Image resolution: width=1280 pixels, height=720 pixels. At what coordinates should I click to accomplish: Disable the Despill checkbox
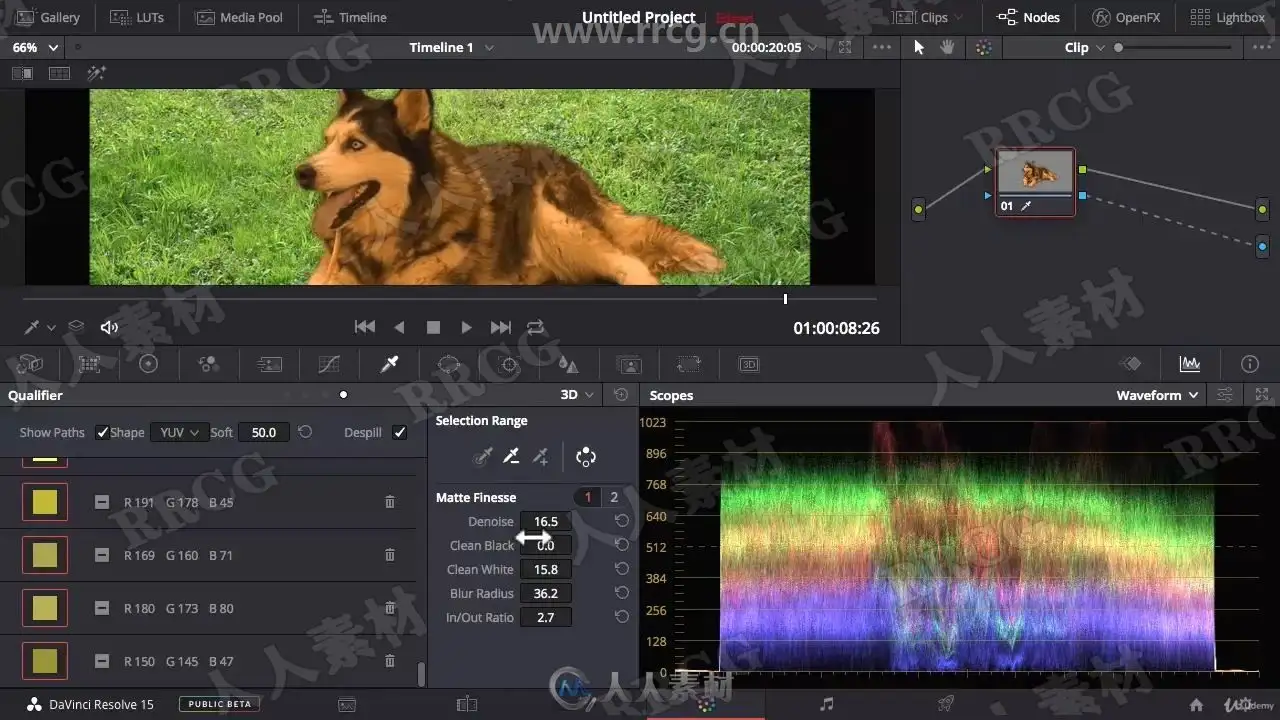(400, 432)
